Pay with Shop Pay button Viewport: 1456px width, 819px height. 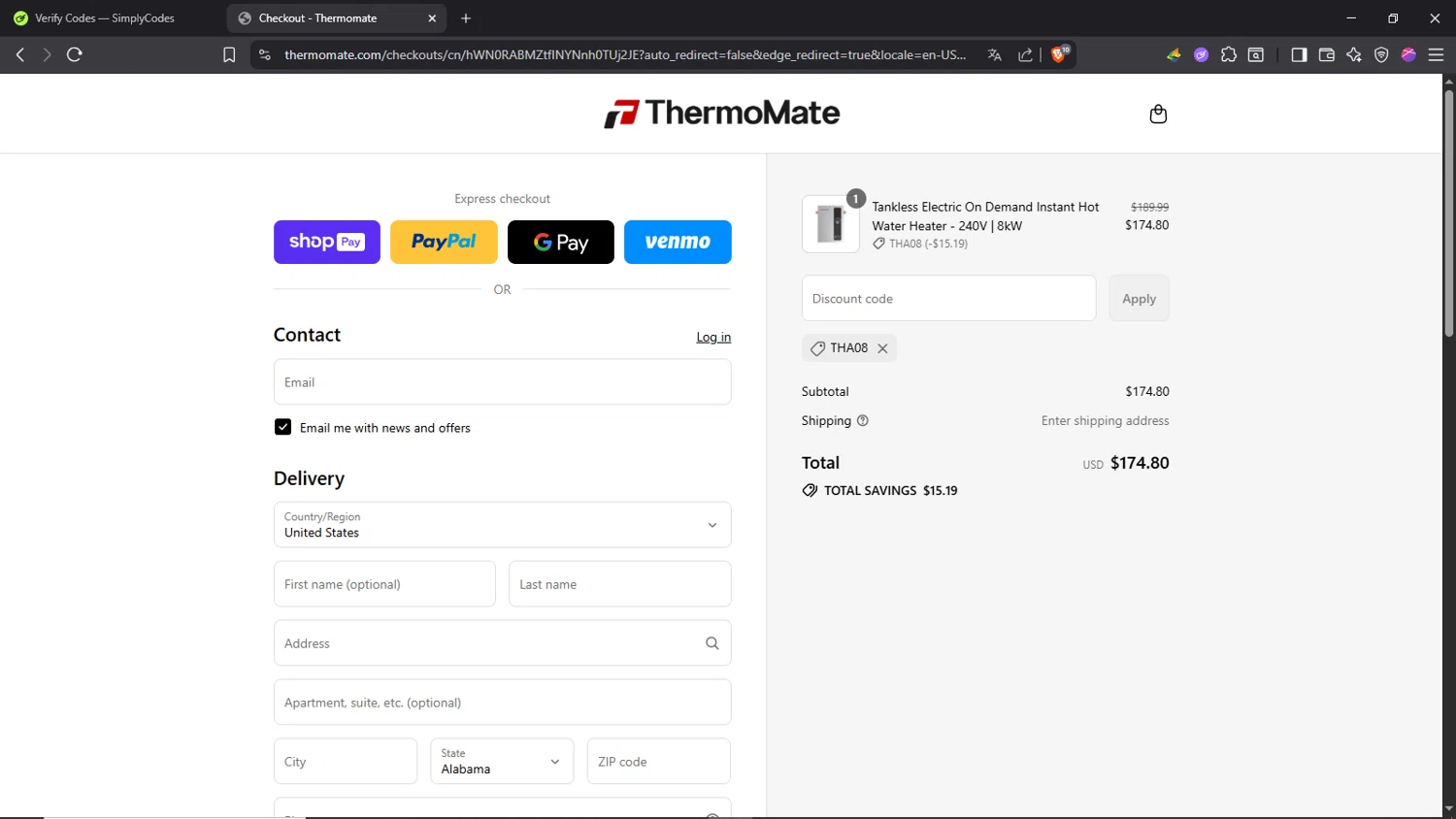(x=327, y=242)
